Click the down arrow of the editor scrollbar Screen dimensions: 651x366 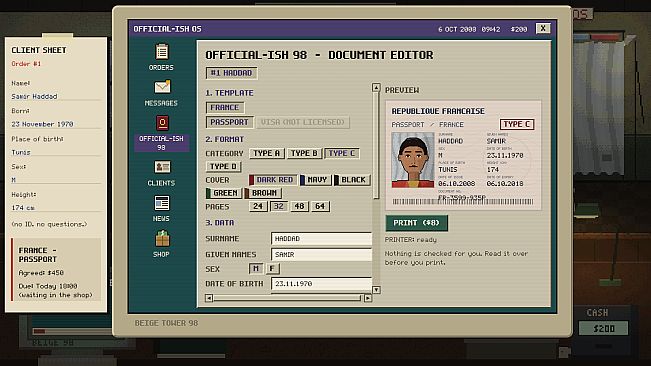pos(376,290)
